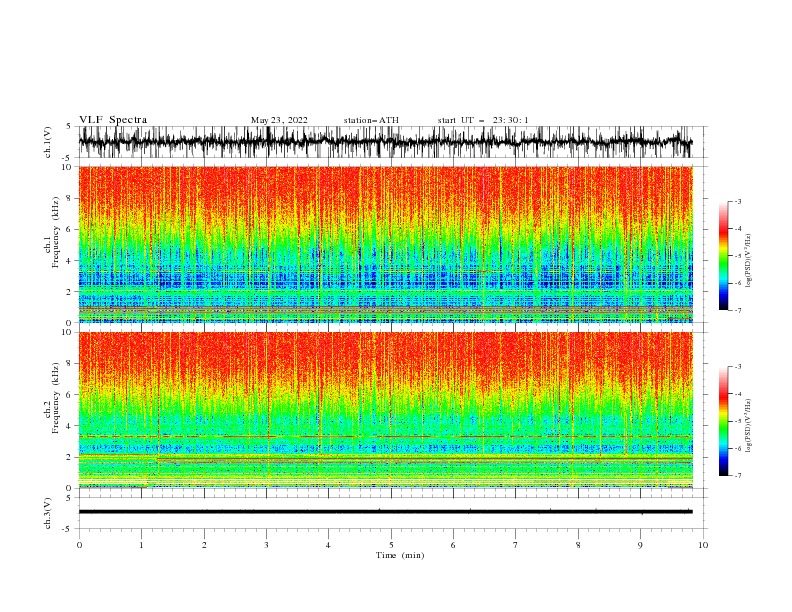792x612 pixels.
Task: Click the 'start UT = 23:30:1' text
Action: 483,120
